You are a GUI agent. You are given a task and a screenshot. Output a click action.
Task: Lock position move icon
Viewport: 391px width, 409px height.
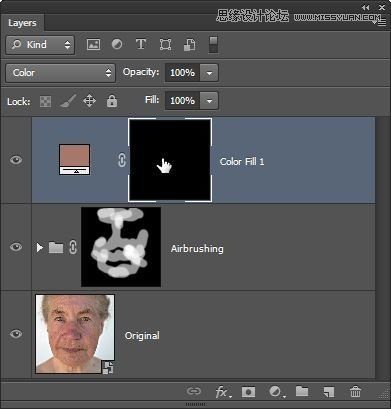[89, 101]
